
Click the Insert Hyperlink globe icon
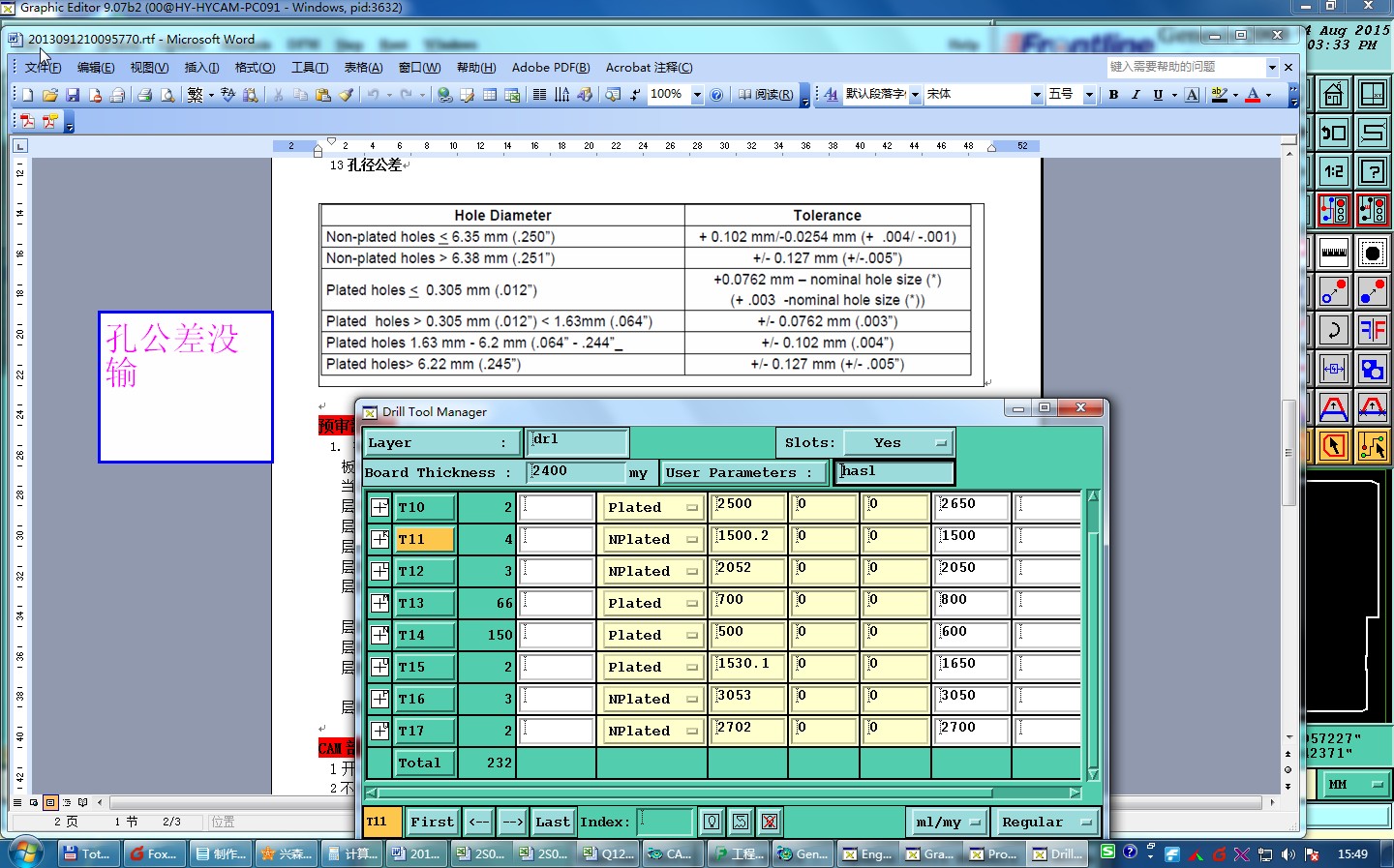tap(444, 95)
